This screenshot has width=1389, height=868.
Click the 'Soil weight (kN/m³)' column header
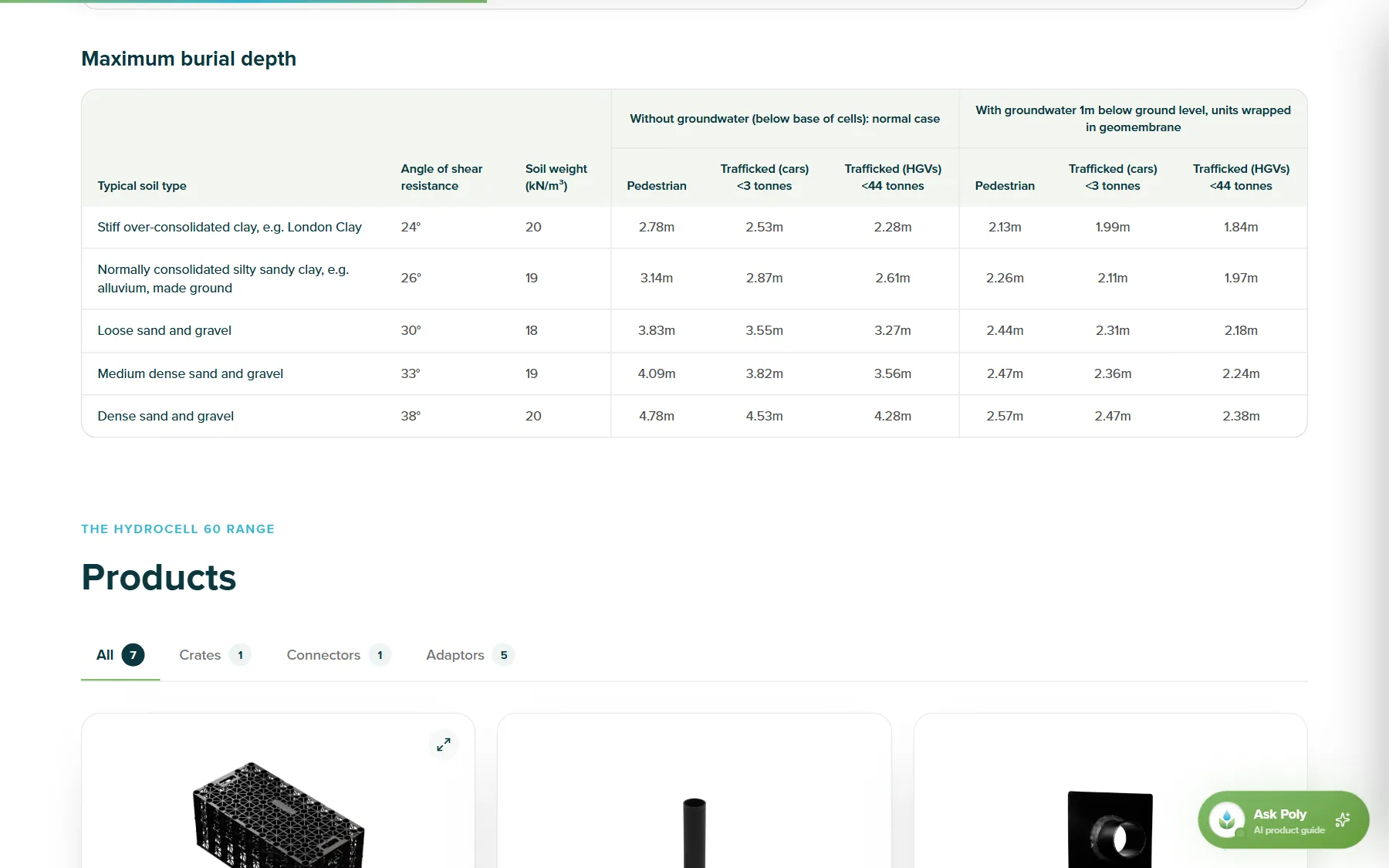coord(556,177)
